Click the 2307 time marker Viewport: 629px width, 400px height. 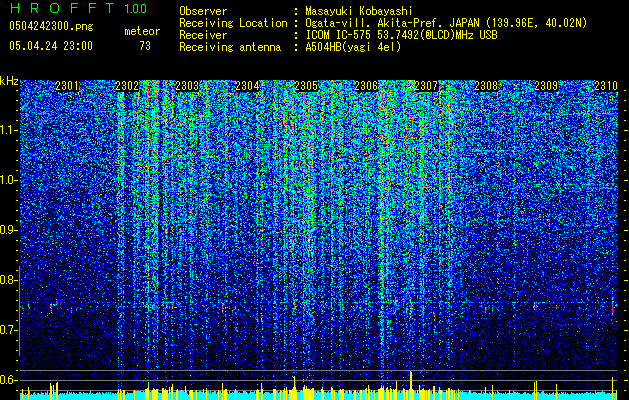(426, 86)
